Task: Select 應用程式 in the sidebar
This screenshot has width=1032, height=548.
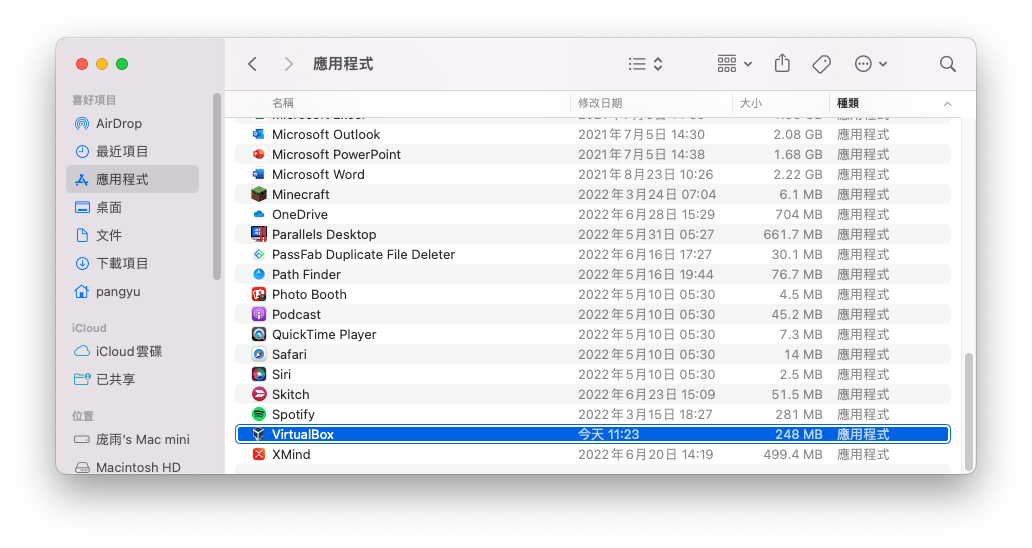Action: tap(132, 179)
